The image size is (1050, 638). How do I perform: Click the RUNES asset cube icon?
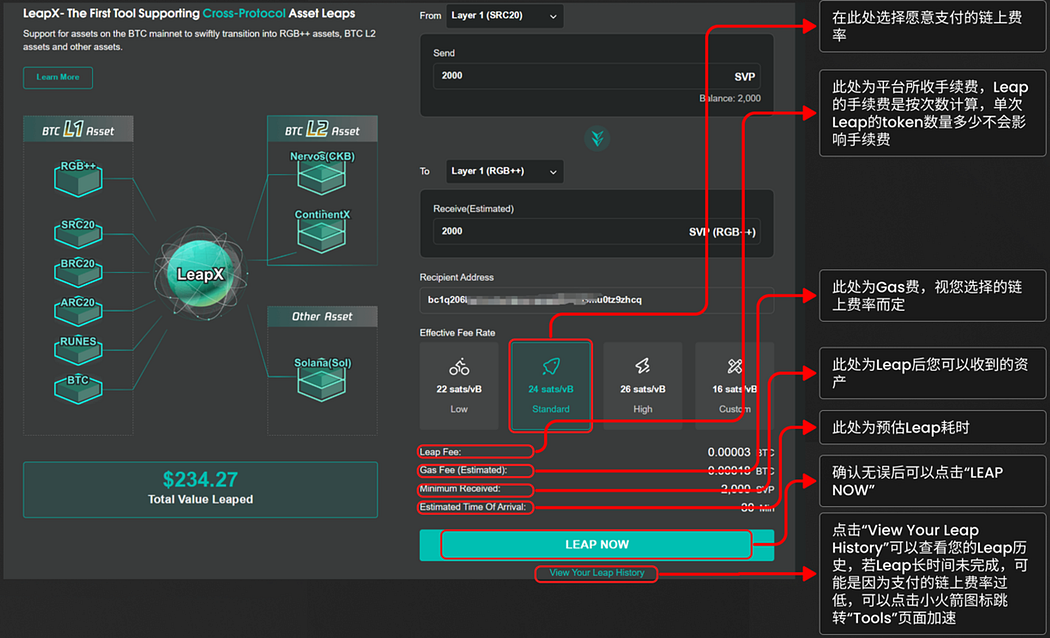pyautogui.click(x=78, y=348)
